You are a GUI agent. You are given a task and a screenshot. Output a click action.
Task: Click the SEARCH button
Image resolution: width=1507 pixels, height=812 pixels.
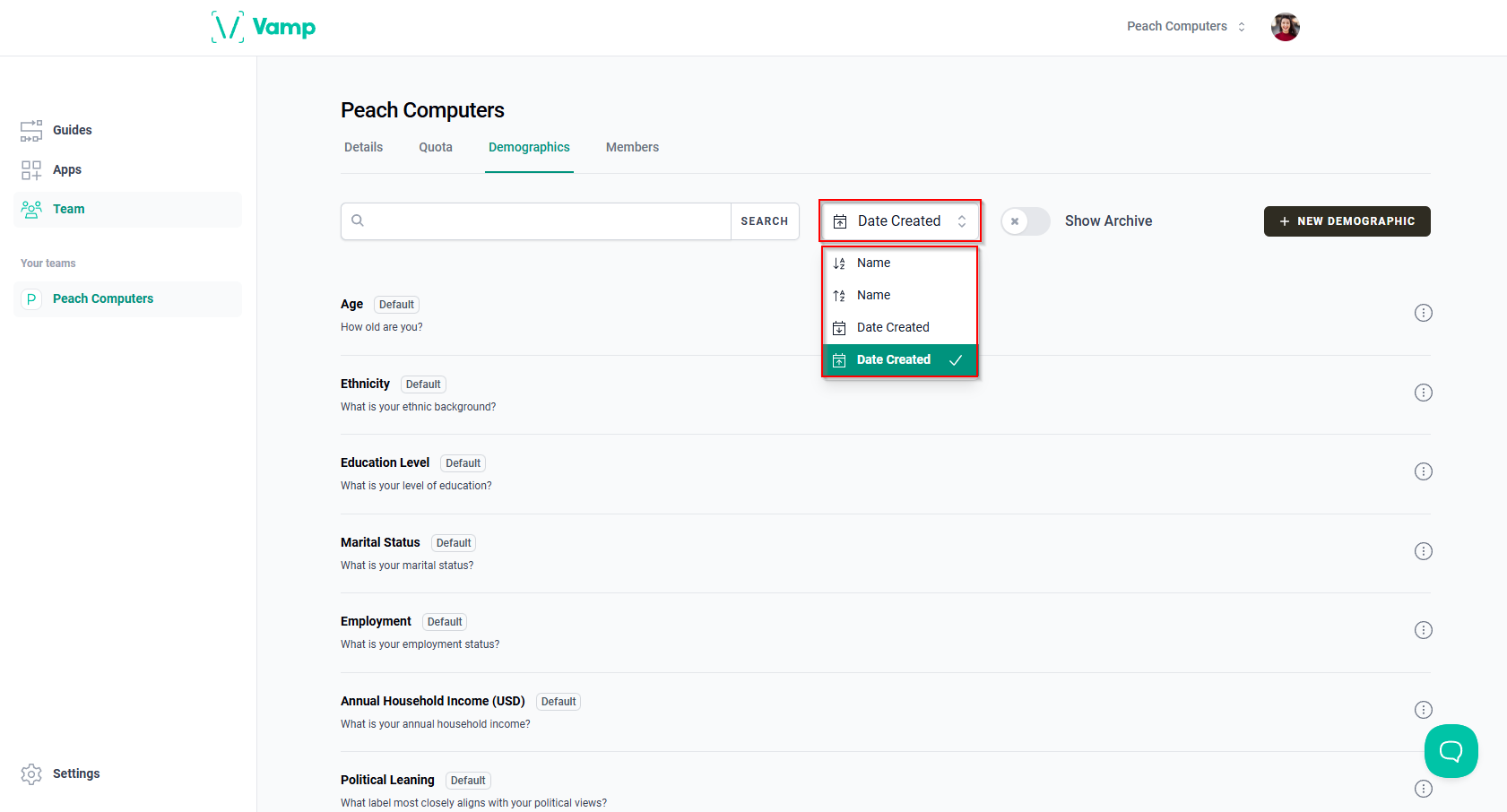765,221
